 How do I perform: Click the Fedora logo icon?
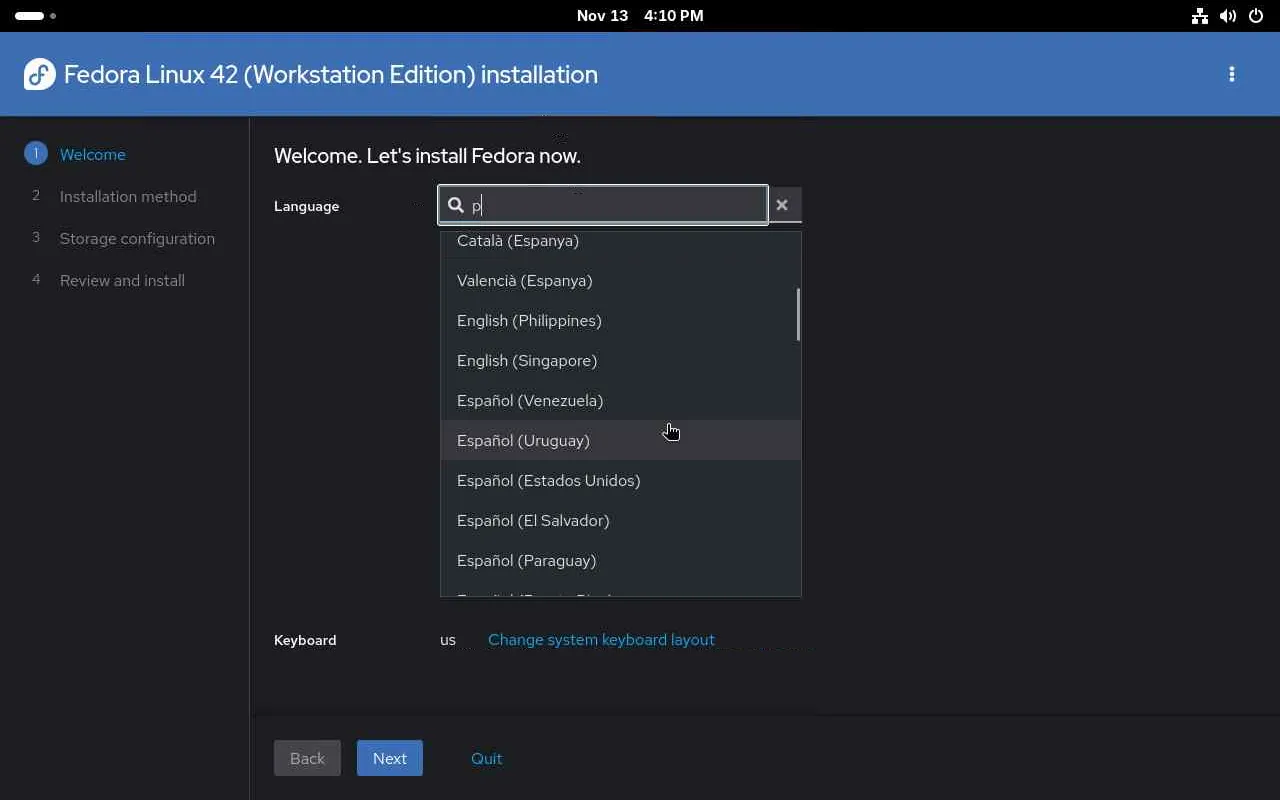[40, 75]
